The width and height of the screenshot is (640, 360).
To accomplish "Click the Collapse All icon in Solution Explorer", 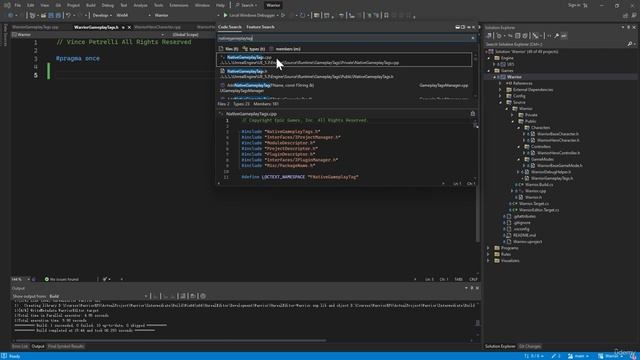I will coord(517,36).
